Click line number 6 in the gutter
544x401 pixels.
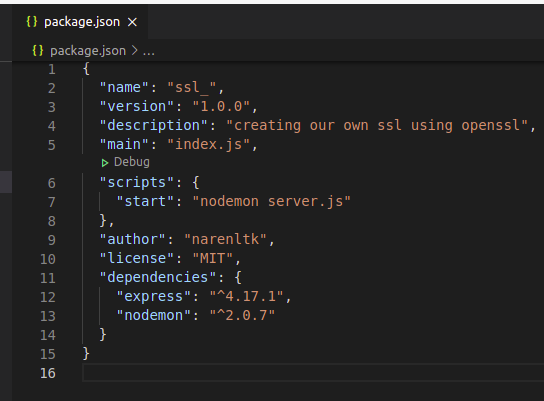click(x=51, y=183)
